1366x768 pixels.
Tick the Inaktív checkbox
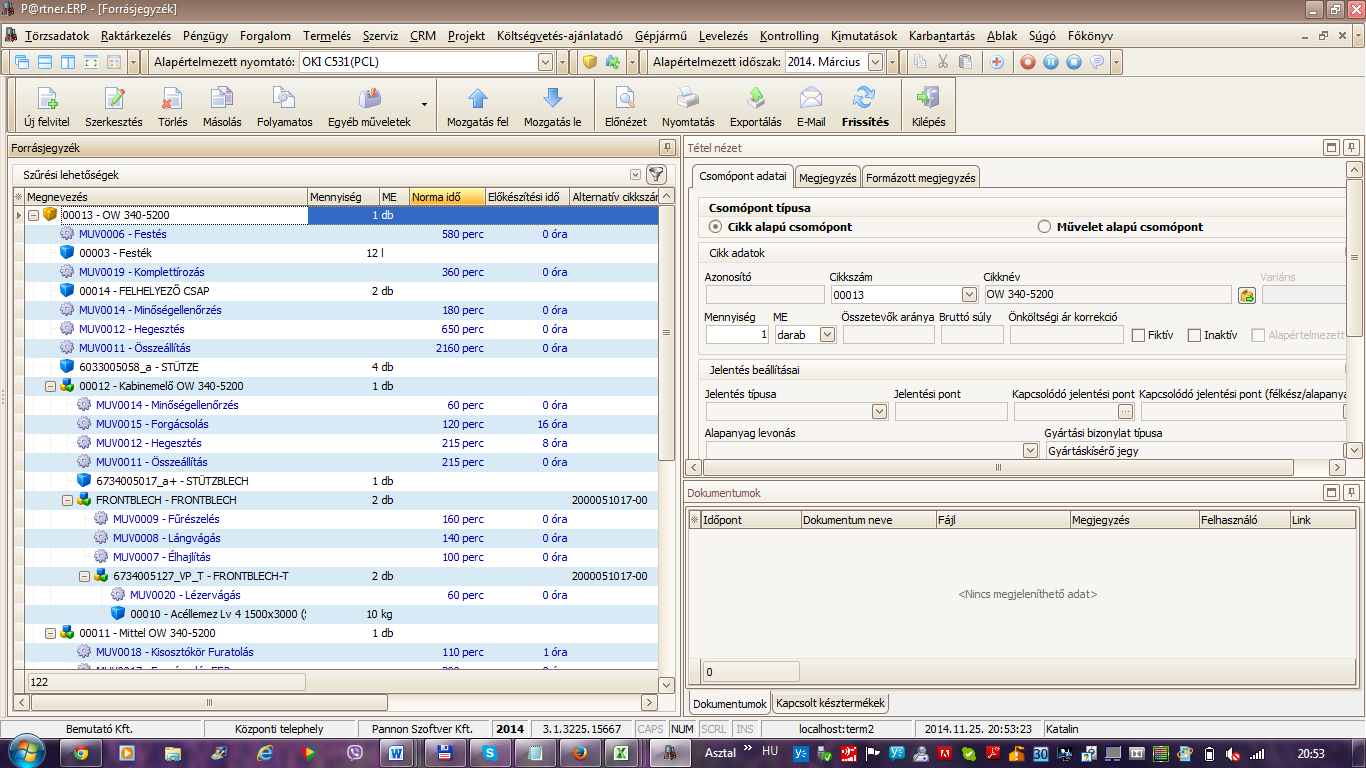[1194, 336]
